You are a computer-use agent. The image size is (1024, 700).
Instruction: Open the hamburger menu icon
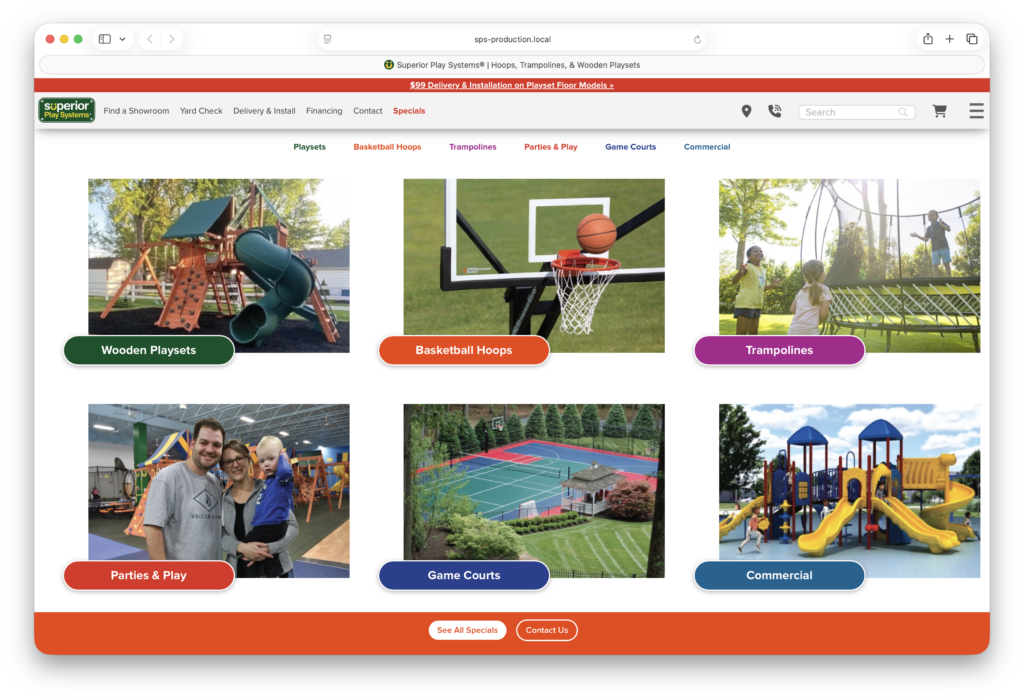[976, 111]
